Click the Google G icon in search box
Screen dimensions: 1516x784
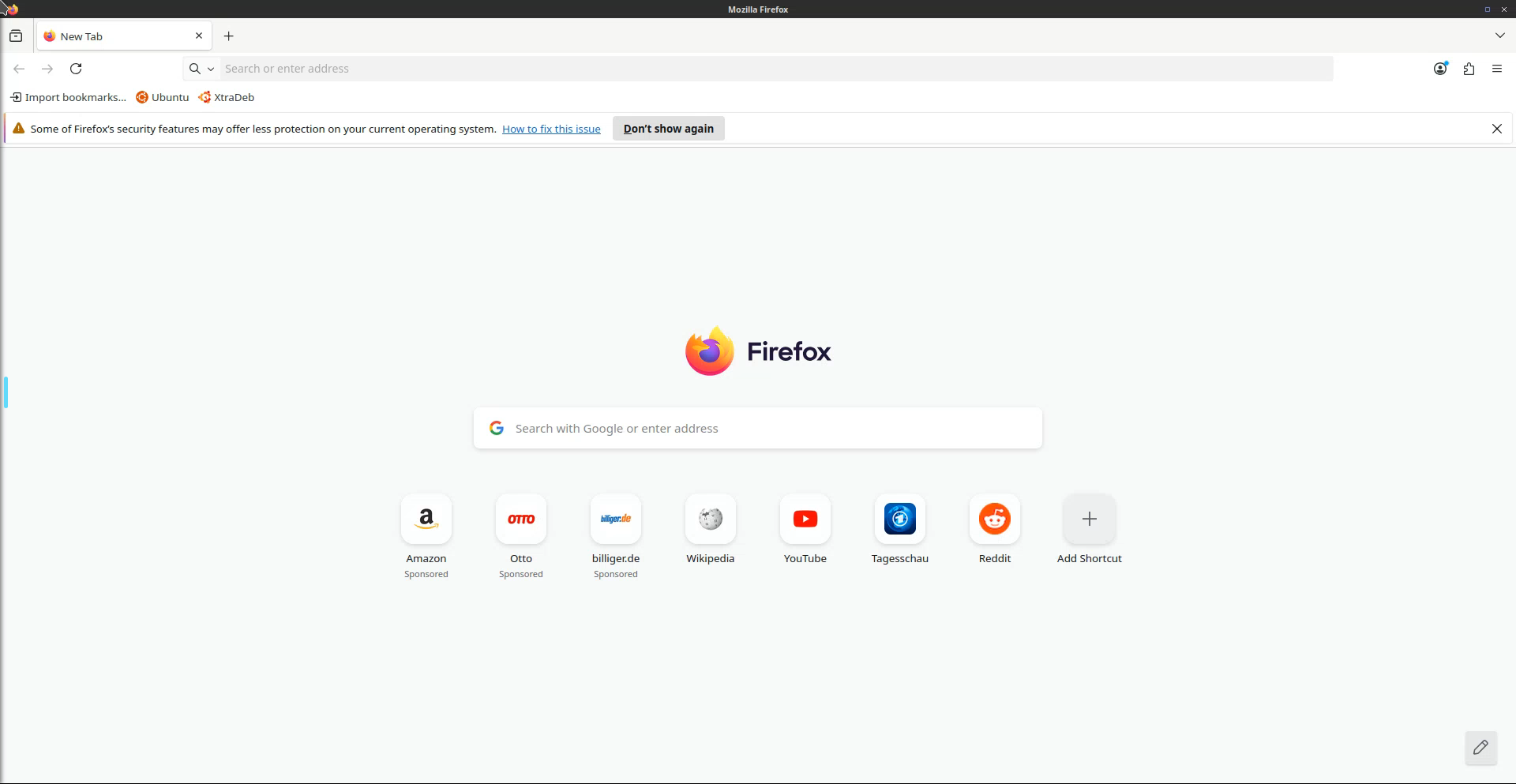point(497,428)
